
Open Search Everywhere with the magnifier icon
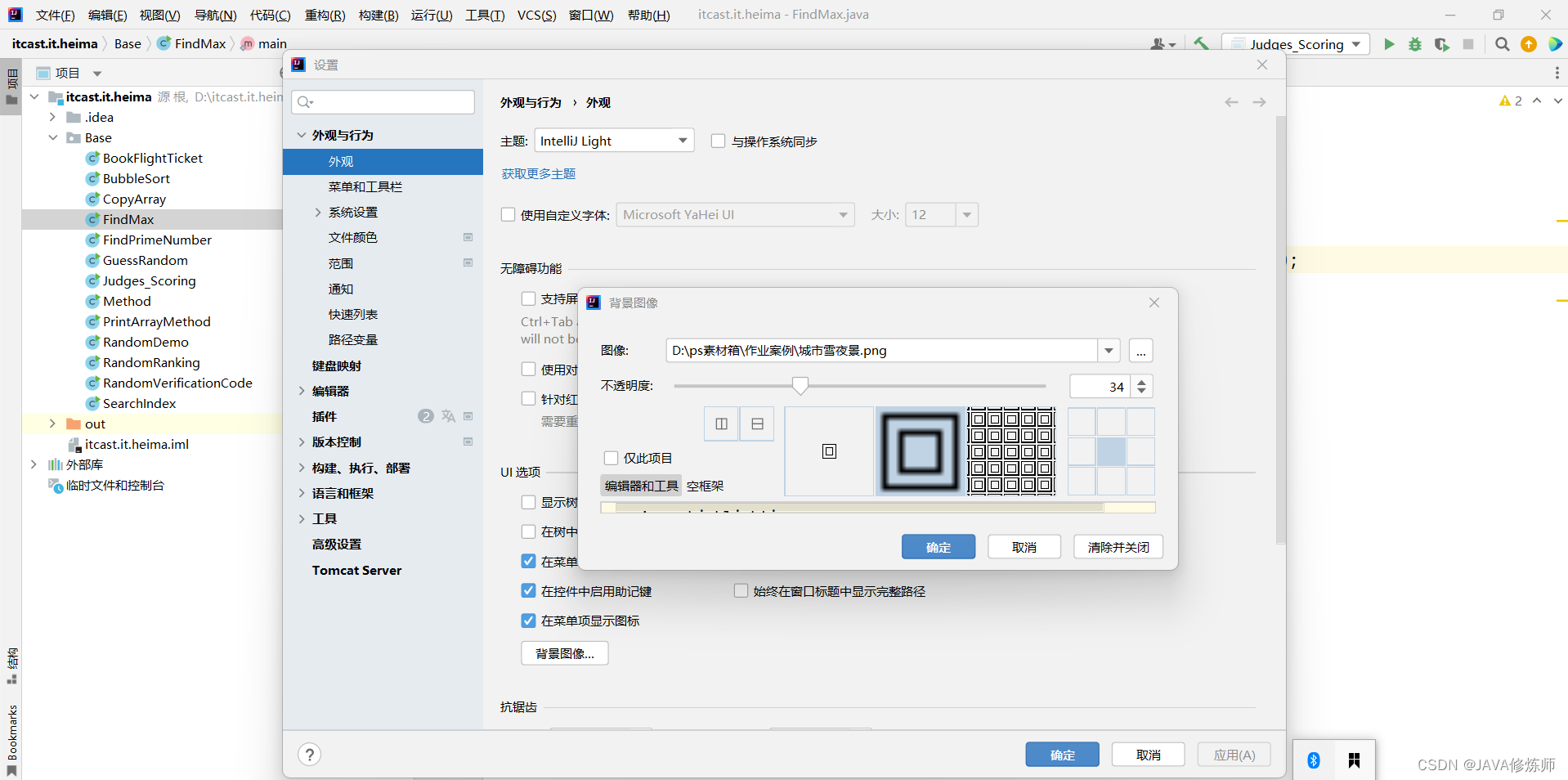click(x=1502, y=44)
